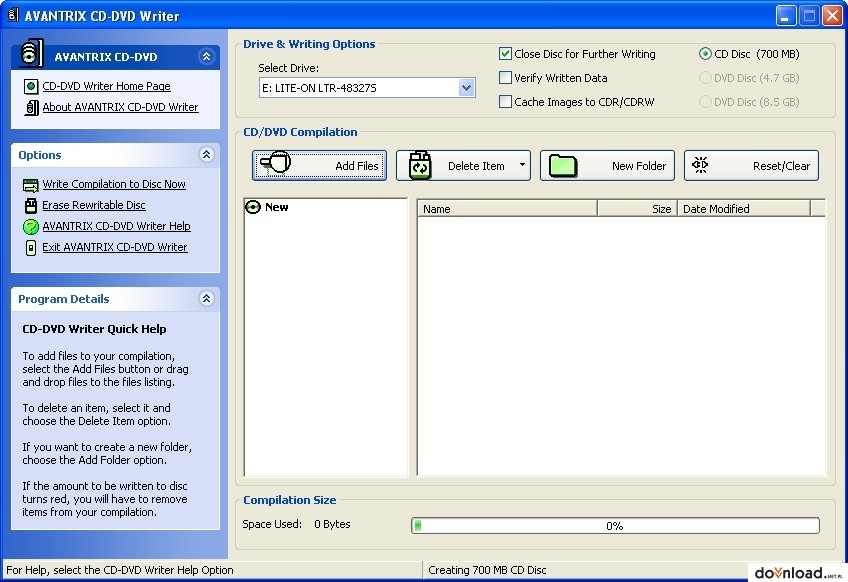Sort file list by Name column
Viewport: 848px width, 582px height.
507,209
